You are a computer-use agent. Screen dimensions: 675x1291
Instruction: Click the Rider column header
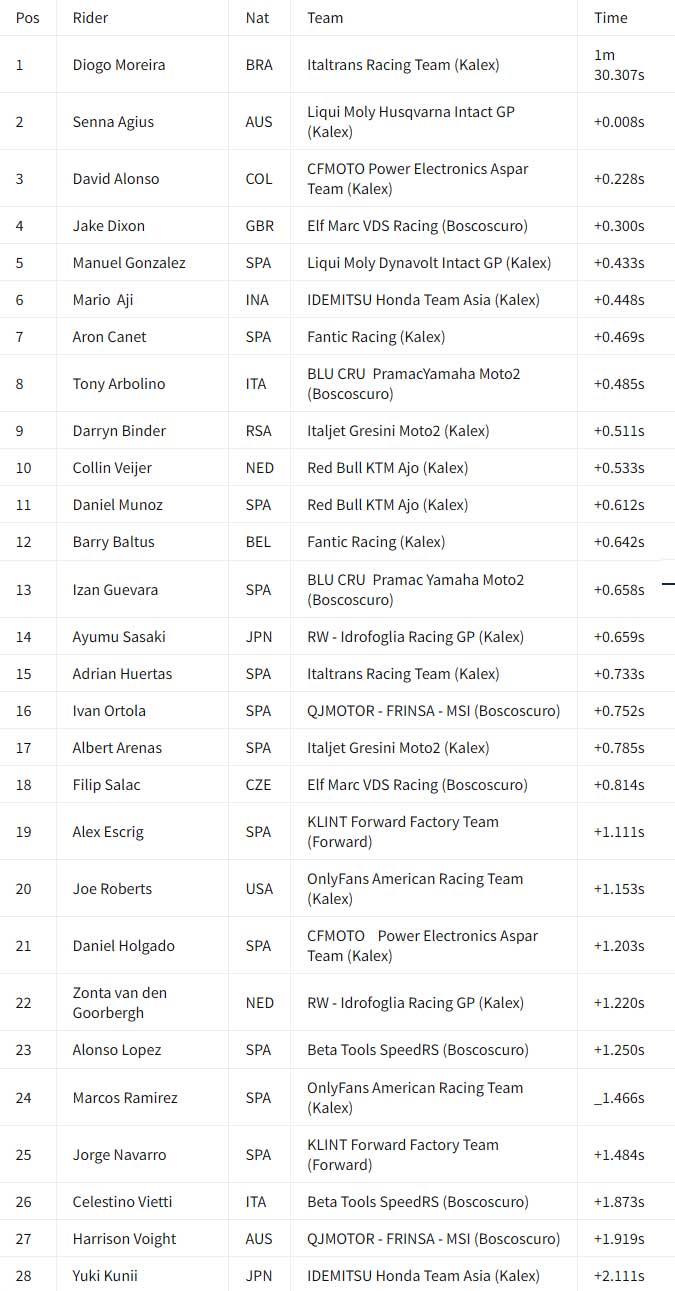(x=90, y=18)
